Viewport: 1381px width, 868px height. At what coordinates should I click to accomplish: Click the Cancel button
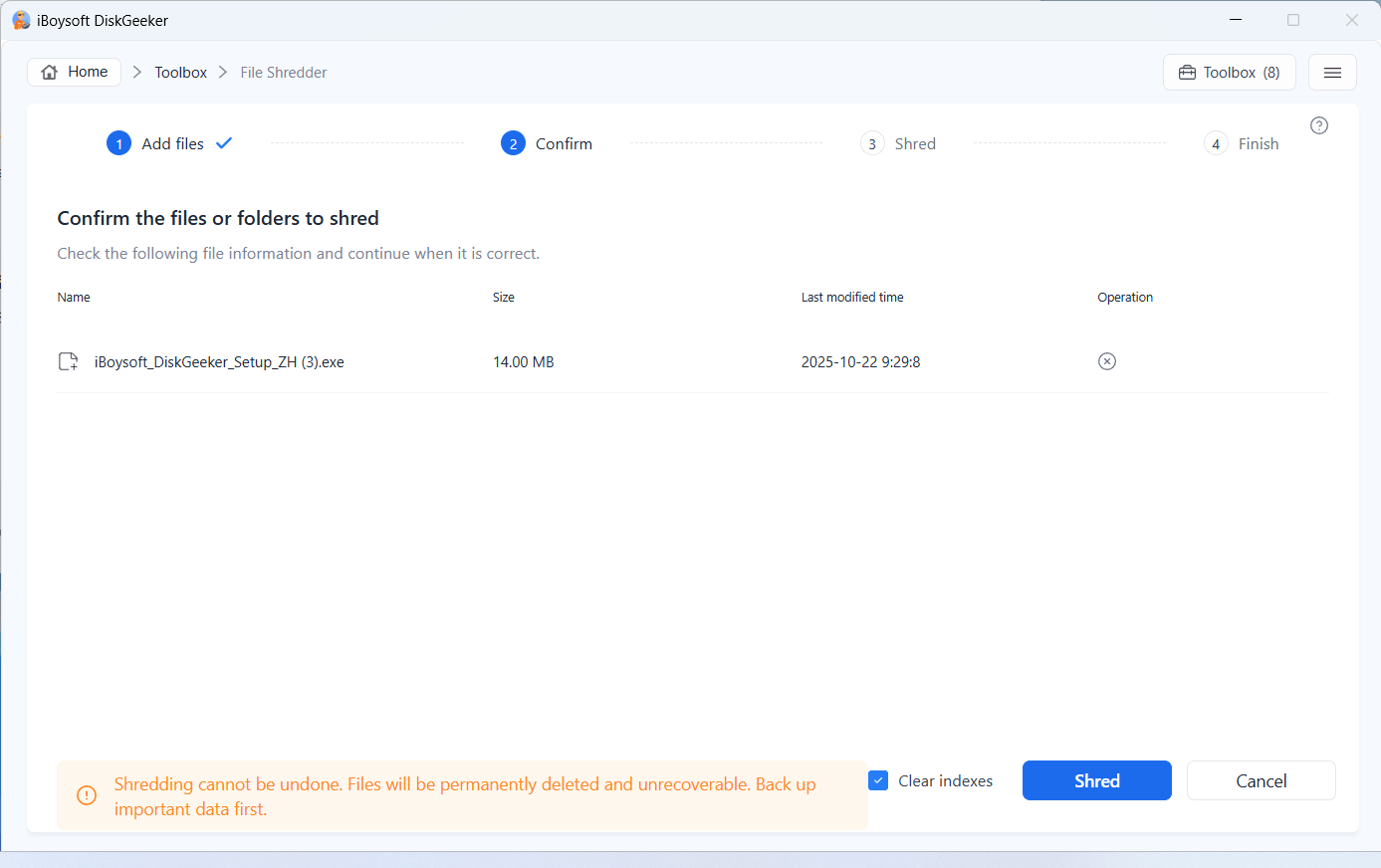pyautogui.click(x=1262, y=780)
